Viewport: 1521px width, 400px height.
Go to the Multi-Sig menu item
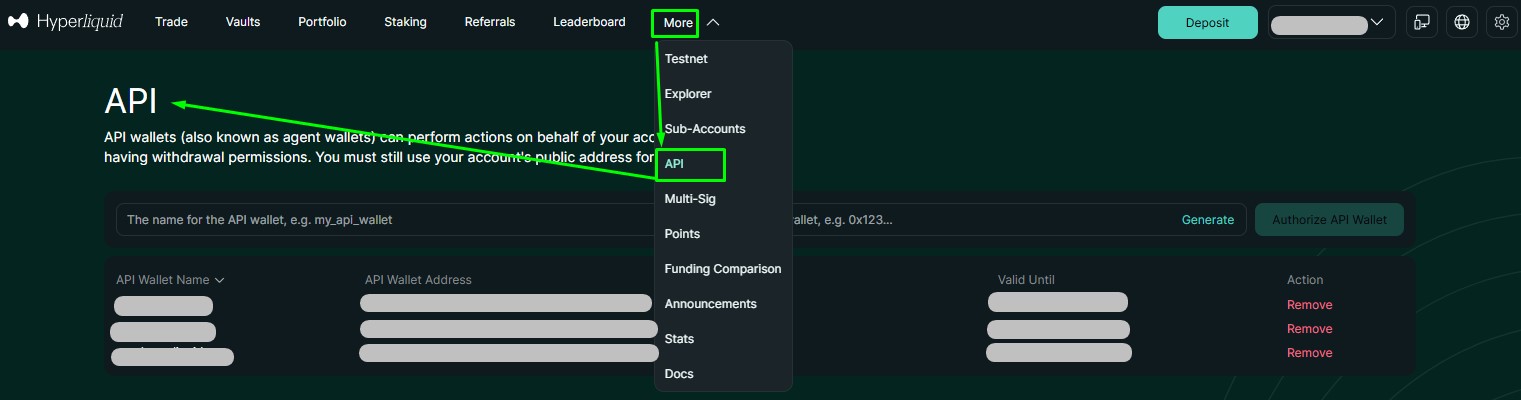[x=690, y=199]
